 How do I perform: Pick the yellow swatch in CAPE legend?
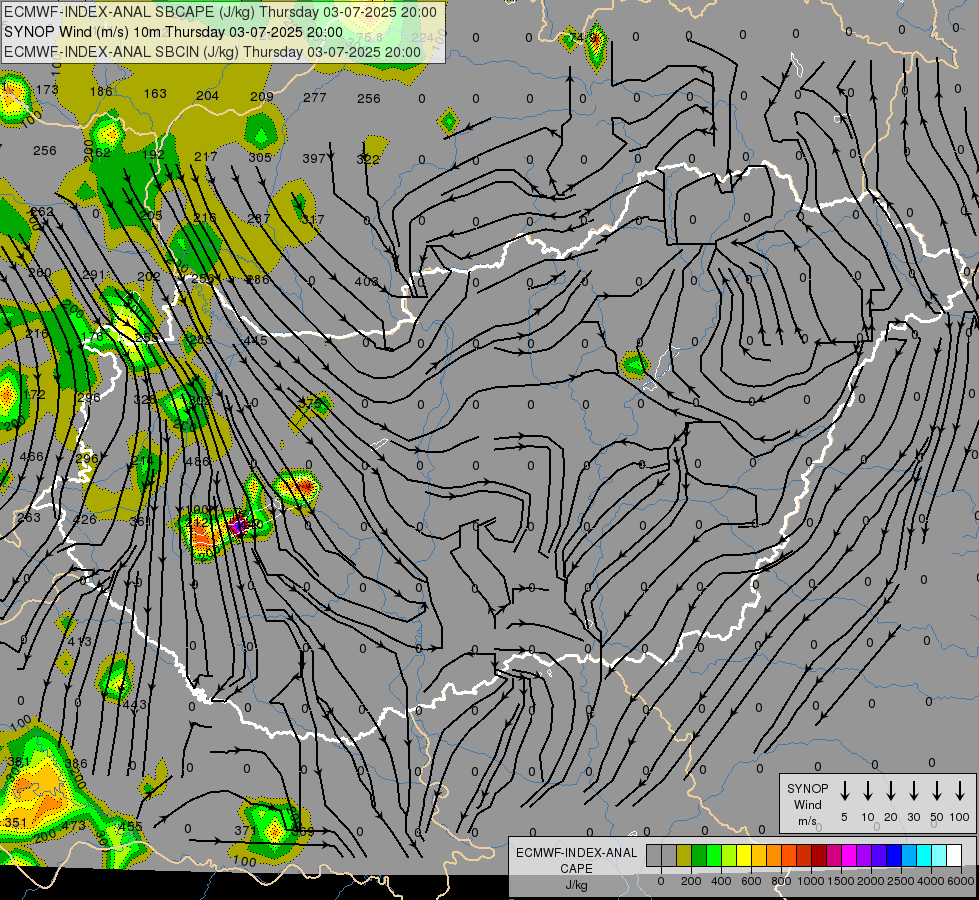pos(744,856)
